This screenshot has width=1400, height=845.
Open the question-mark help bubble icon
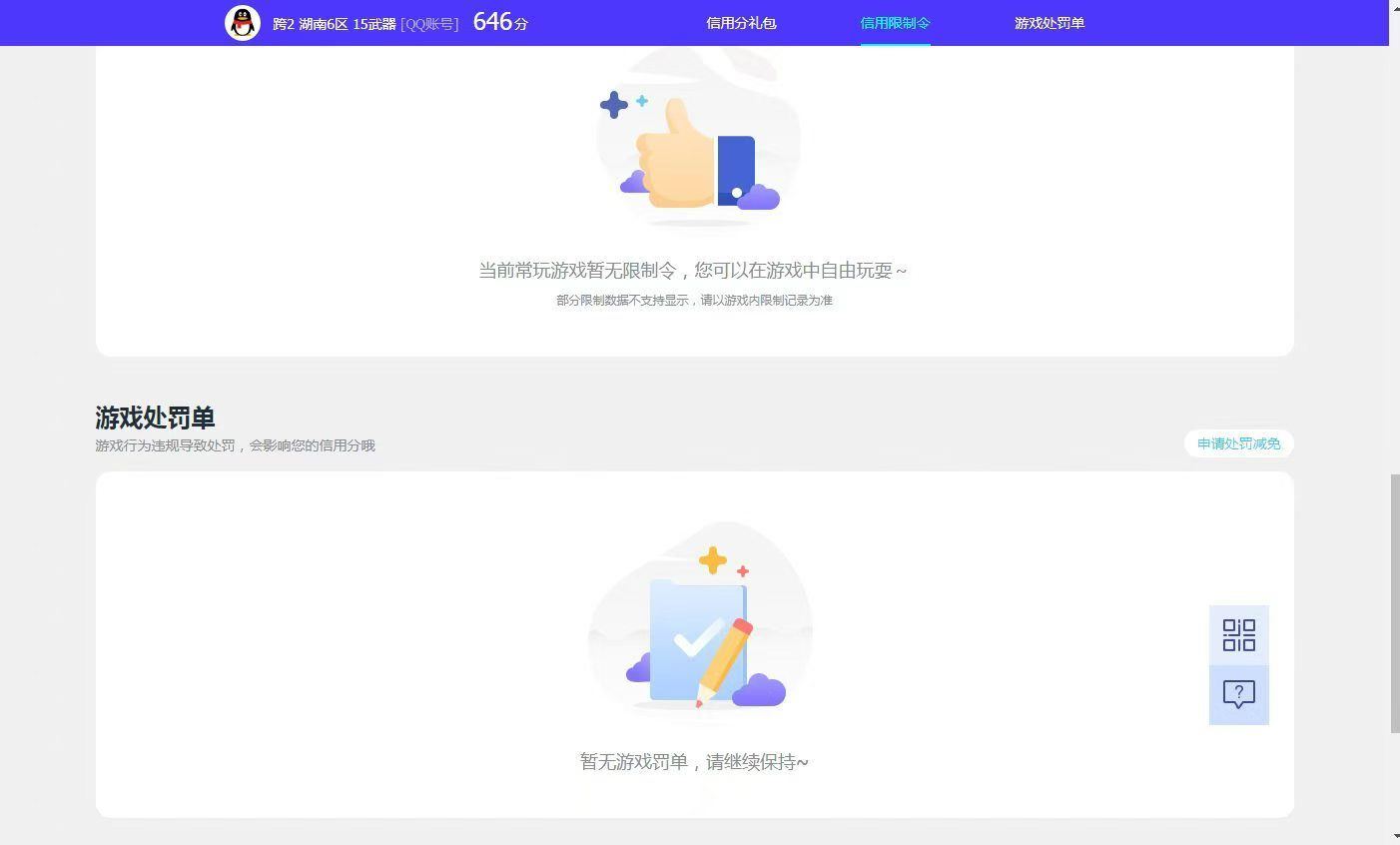[x=1238, y=694]
